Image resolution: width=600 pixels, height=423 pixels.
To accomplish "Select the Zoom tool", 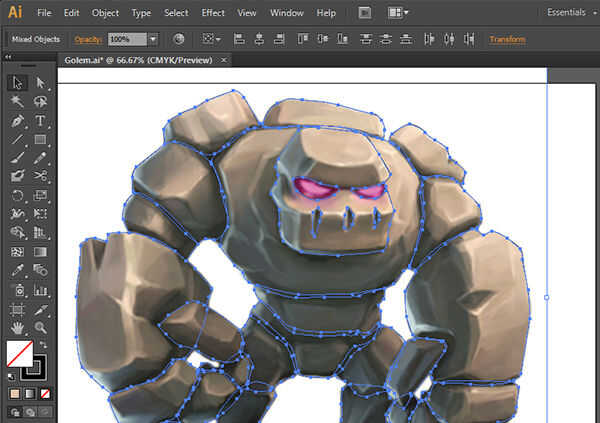I will pyautogui.click(x=40, y=328).
